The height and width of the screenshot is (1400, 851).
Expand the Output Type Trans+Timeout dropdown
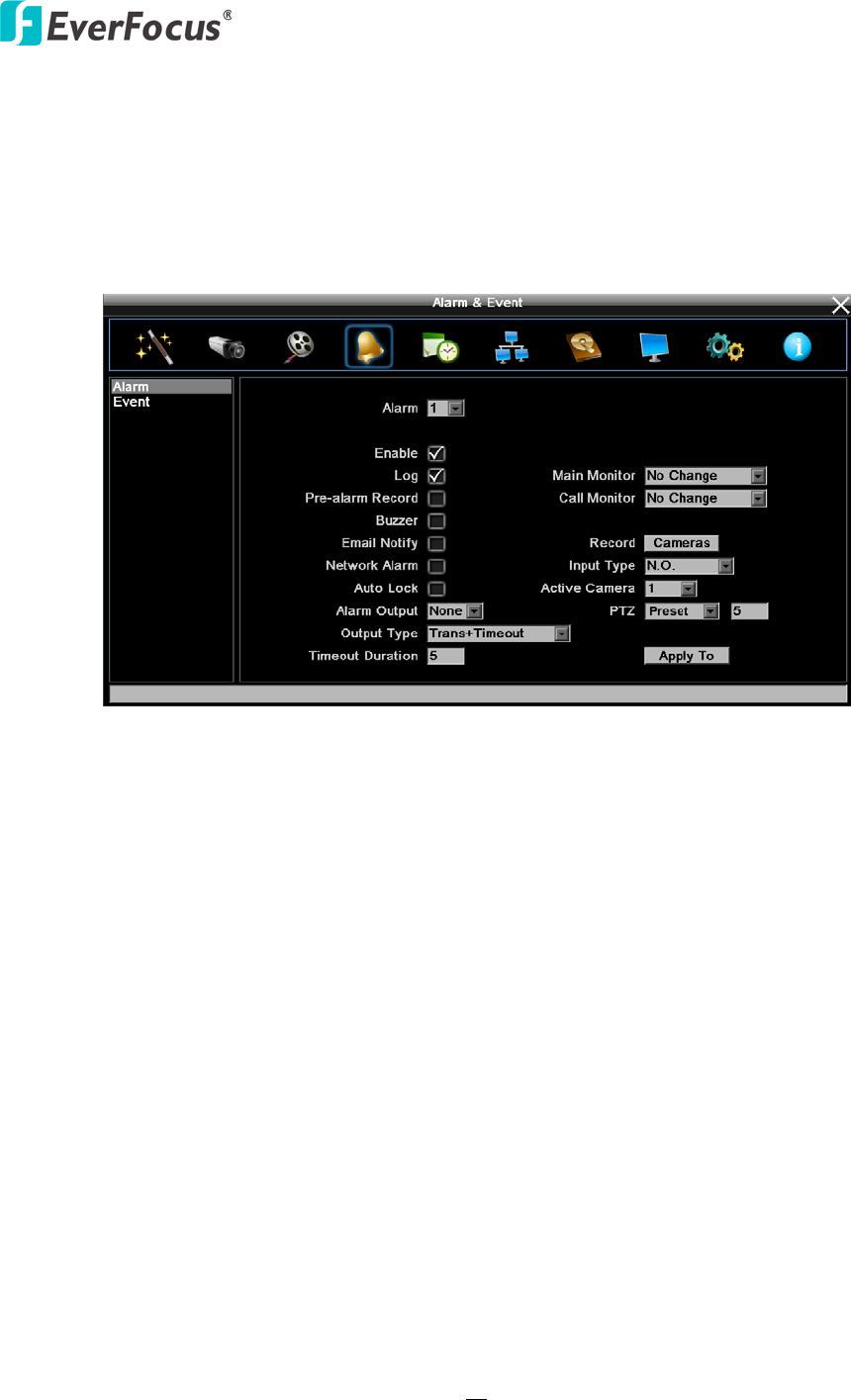(x=499, y=633)
